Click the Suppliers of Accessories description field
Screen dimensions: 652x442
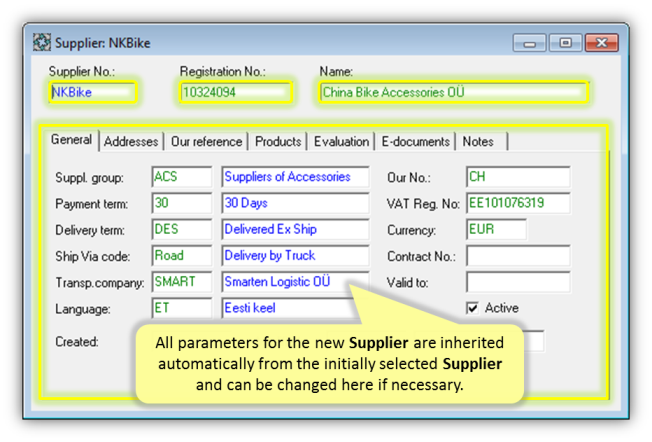[295, 177]
